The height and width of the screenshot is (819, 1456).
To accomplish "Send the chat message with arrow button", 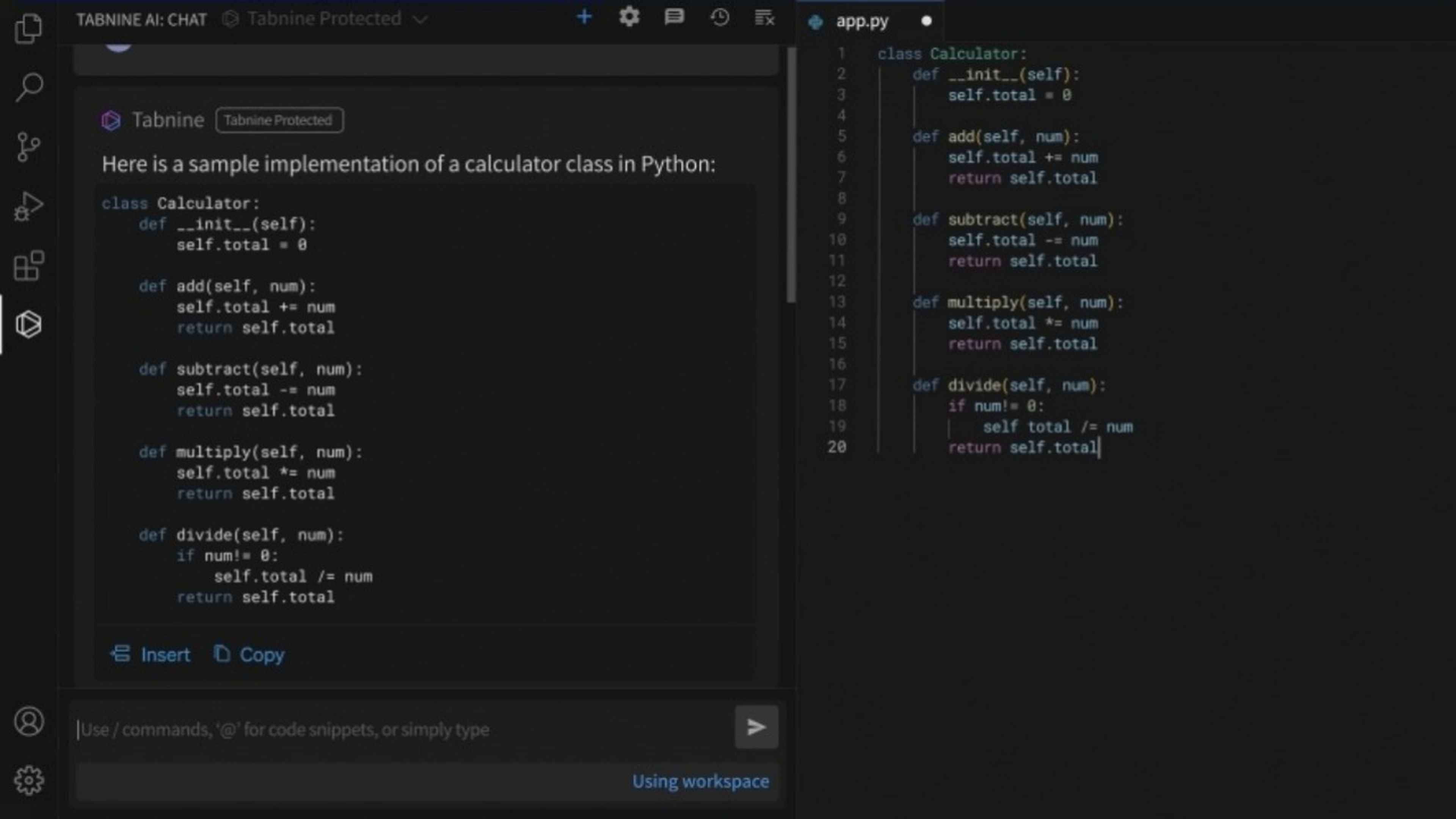I will [756, 727].
